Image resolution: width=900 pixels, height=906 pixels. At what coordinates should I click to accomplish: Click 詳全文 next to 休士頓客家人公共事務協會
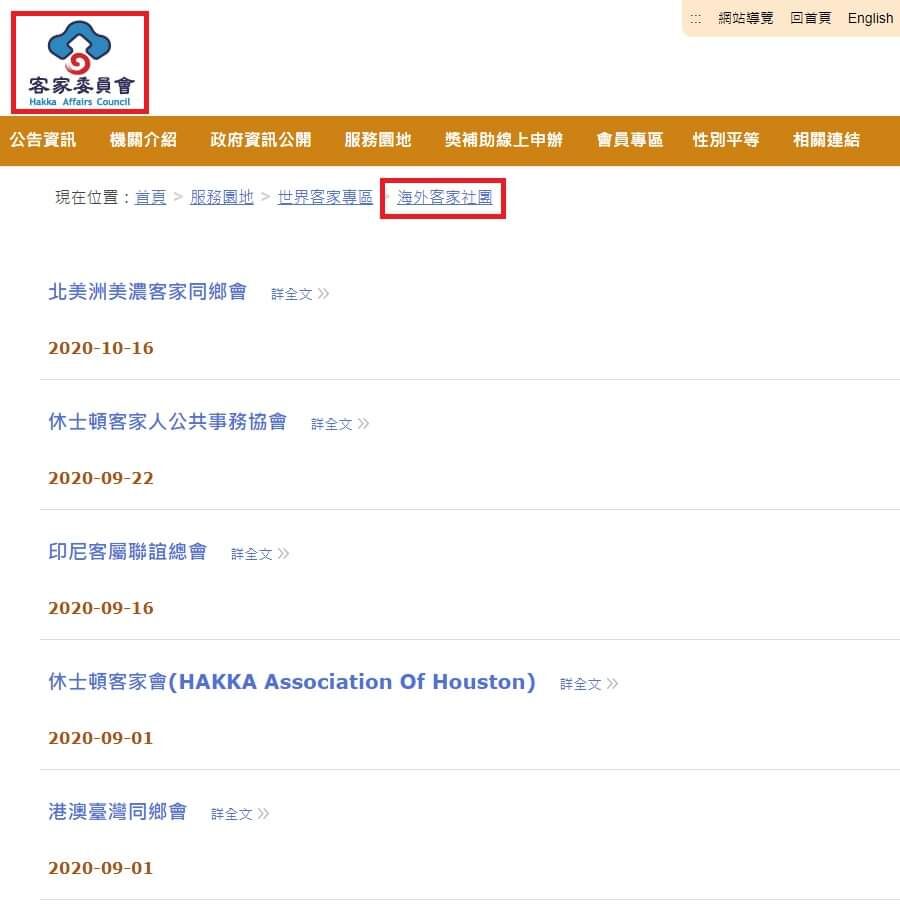340,424
